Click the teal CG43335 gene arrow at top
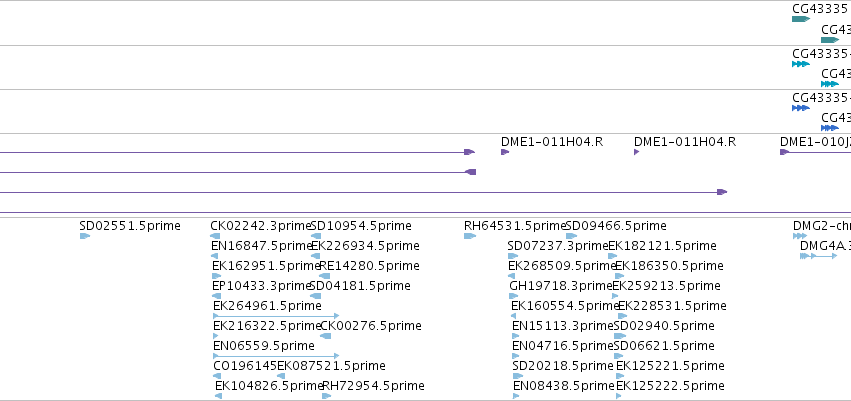Screen dimensions: 851x401 [x=801, y=19]
